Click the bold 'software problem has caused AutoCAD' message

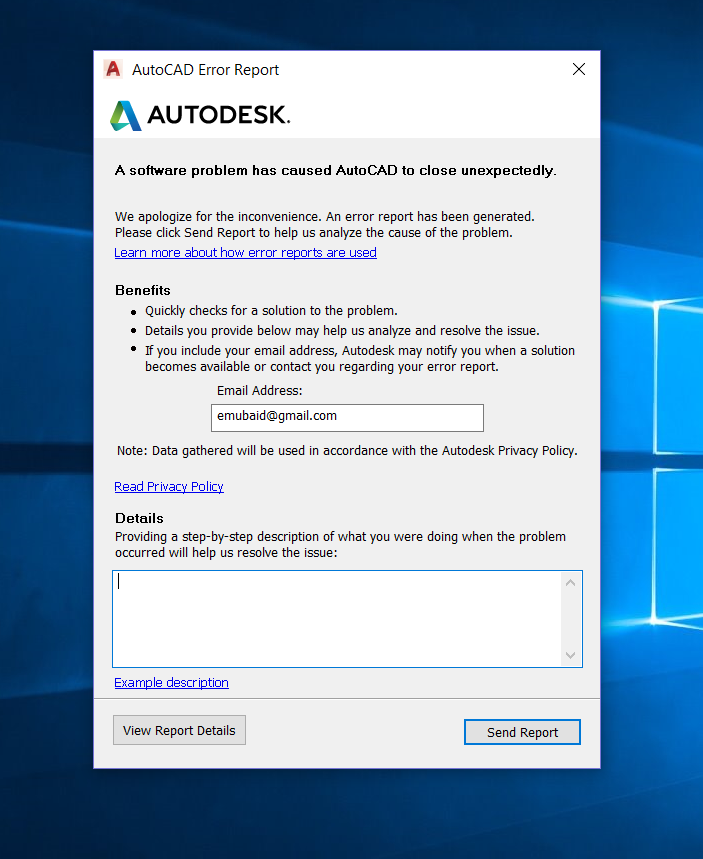click(x=336, y=170)
